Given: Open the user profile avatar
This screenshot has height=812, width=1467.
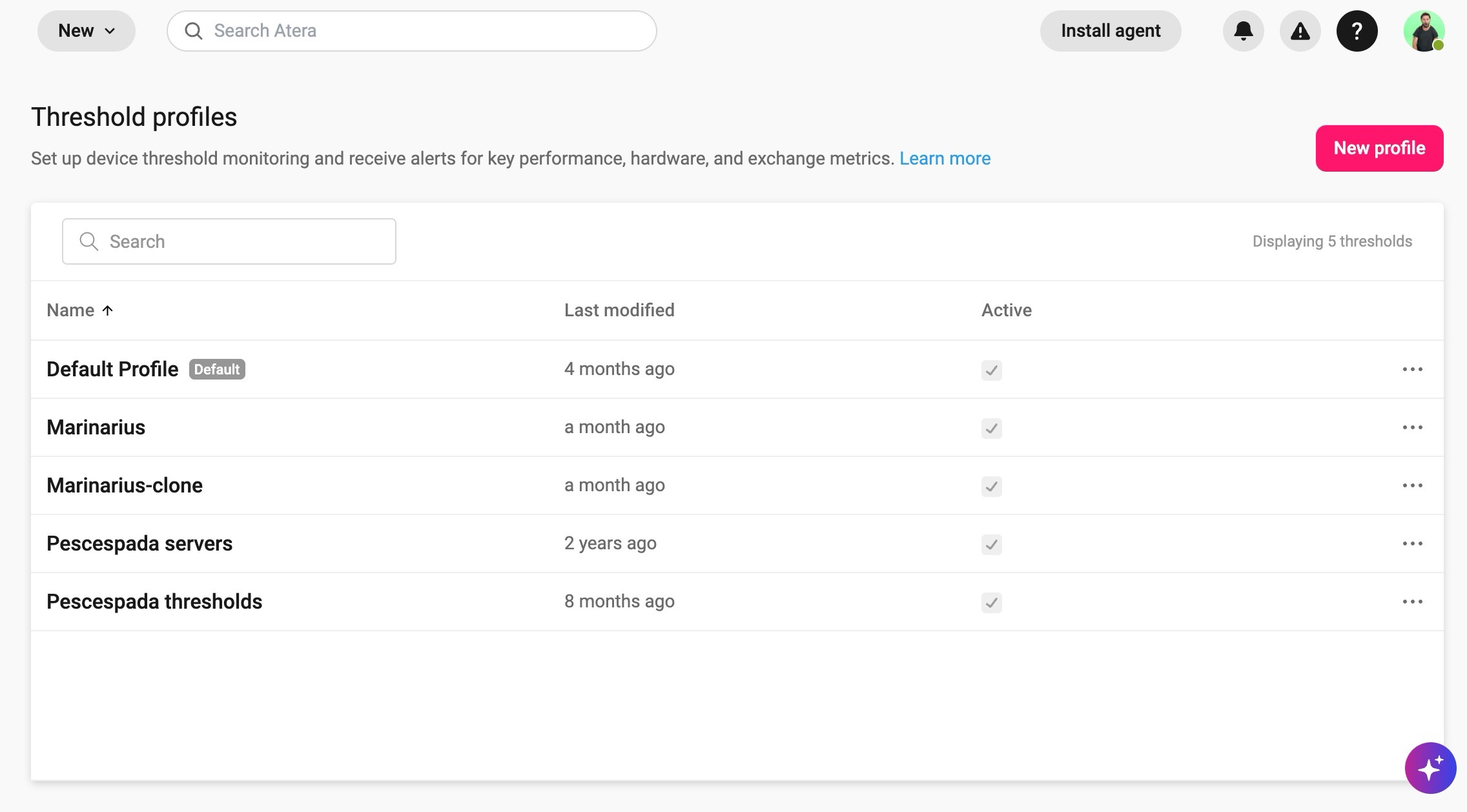Looking at the screenshot, I should pos(1424,31).
